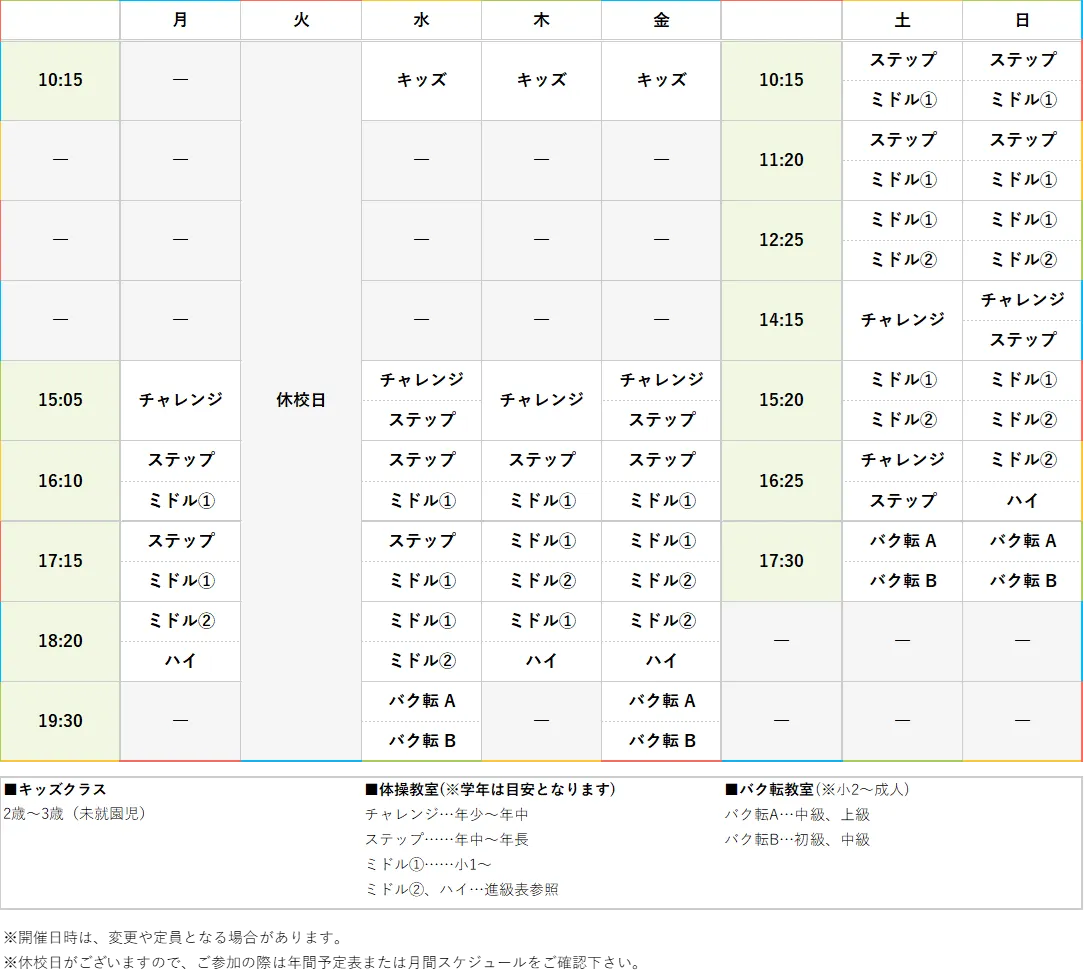
Task: Select the ミドル② class on Friday at 18:20
Action: [660, 621]
